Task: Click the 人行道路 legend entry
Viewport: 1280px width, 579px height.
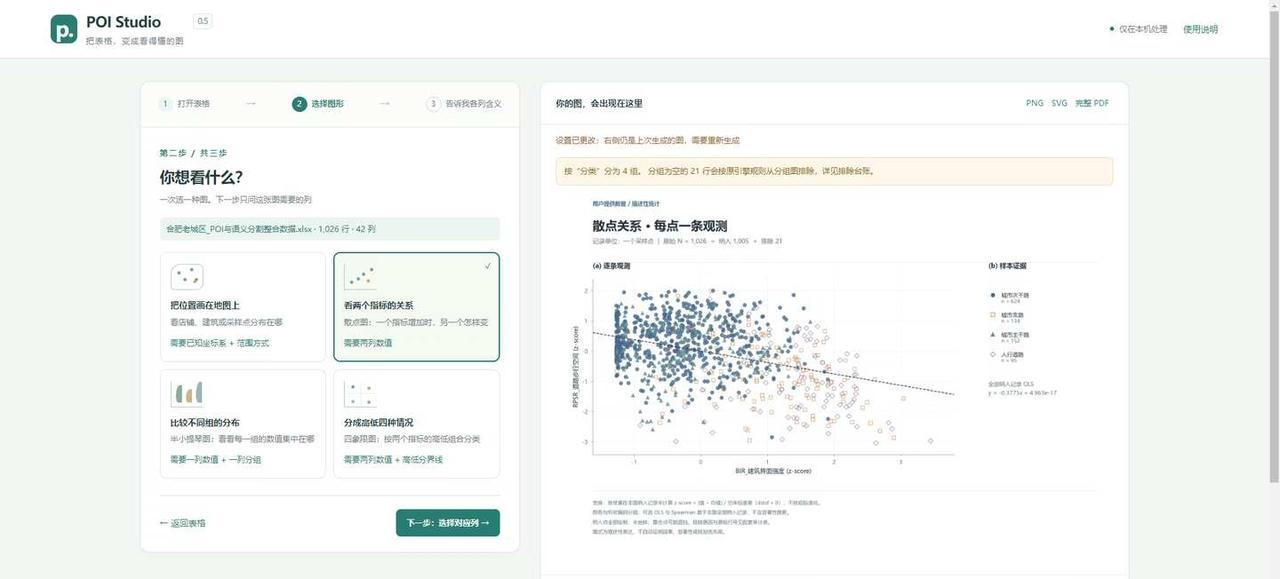Action: 1007,356
